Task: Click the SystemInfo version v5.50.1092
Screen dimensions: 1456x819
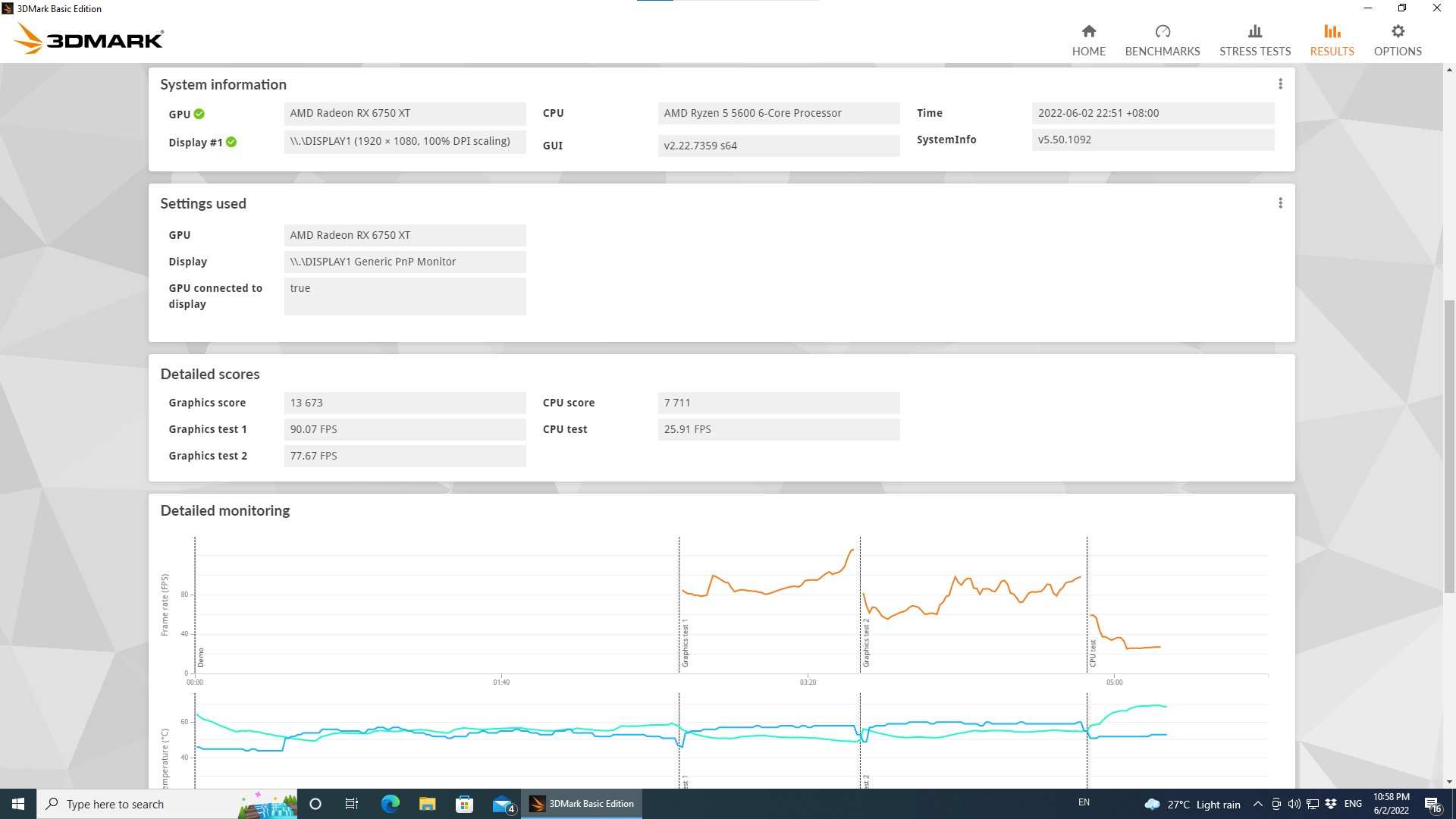Action: click(x=1153, y=140)
